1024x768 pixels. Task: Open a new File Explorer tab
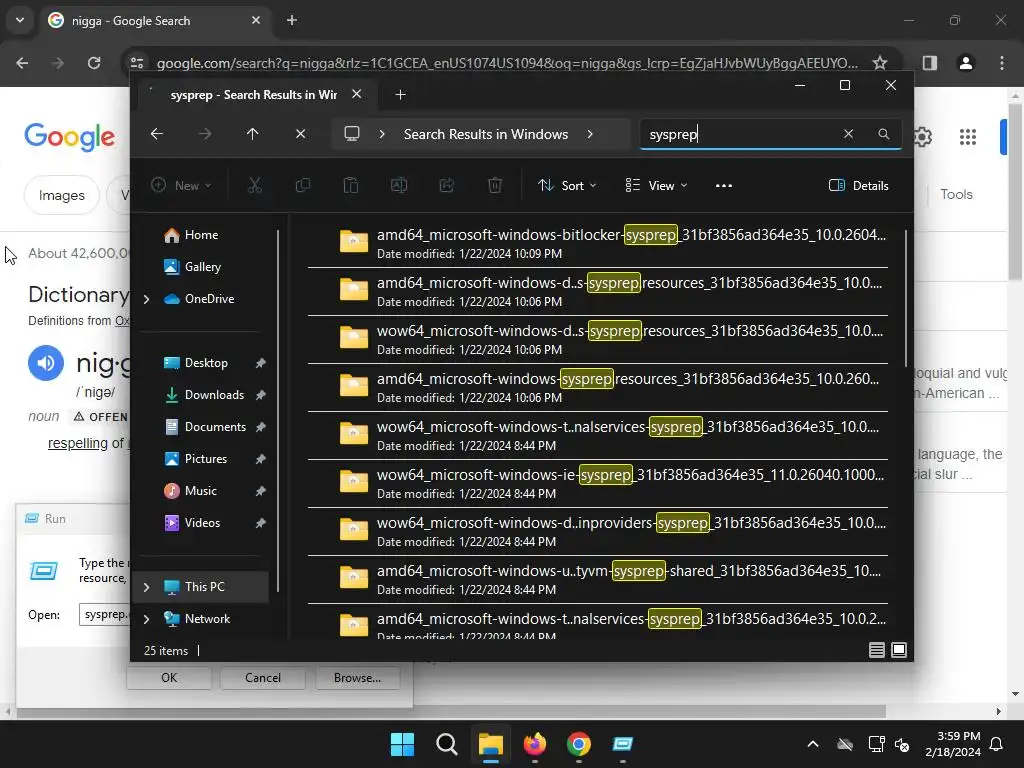[400, 95]
